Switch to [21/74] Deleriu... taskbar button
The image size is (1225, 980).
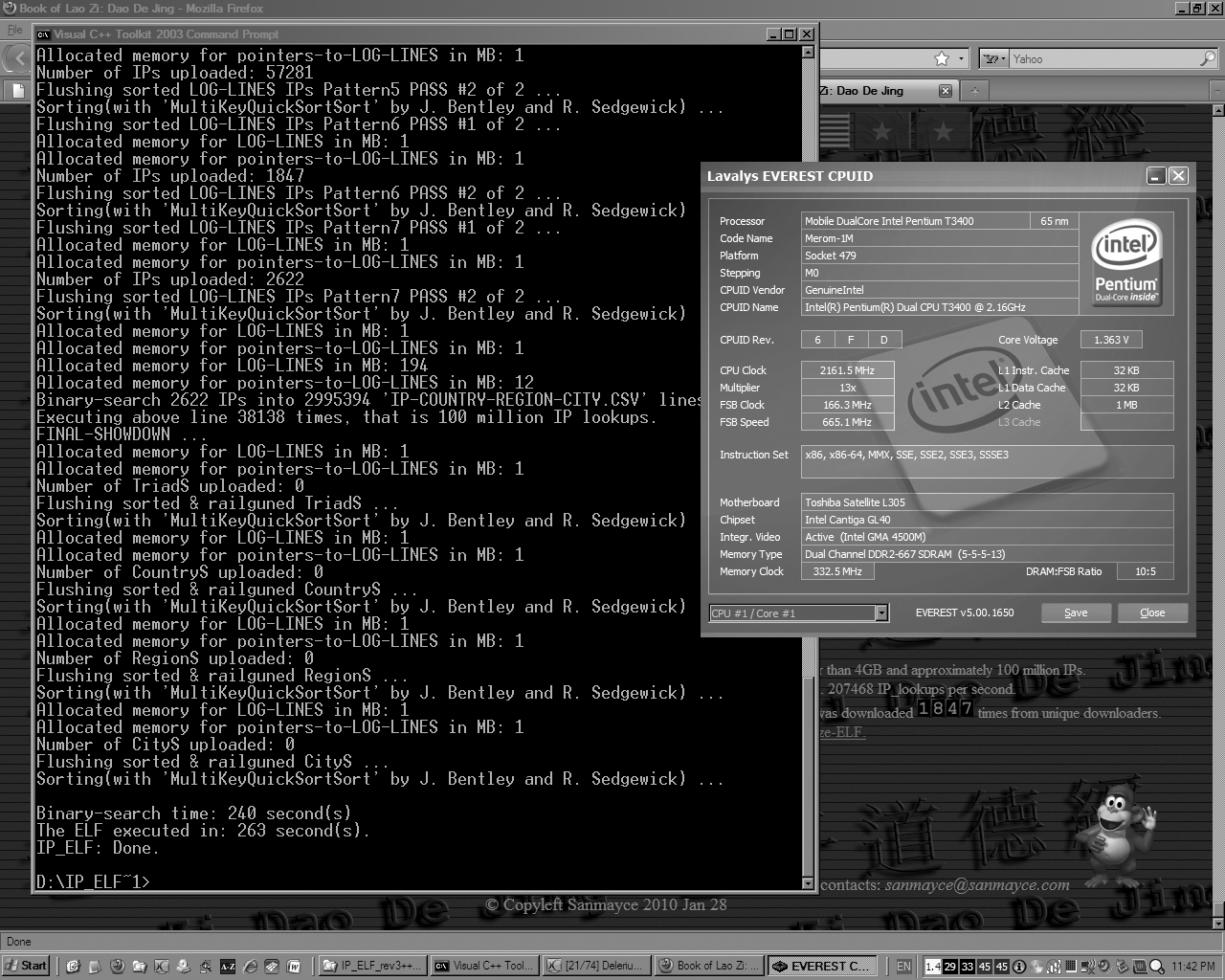click(x=597, y=966)
